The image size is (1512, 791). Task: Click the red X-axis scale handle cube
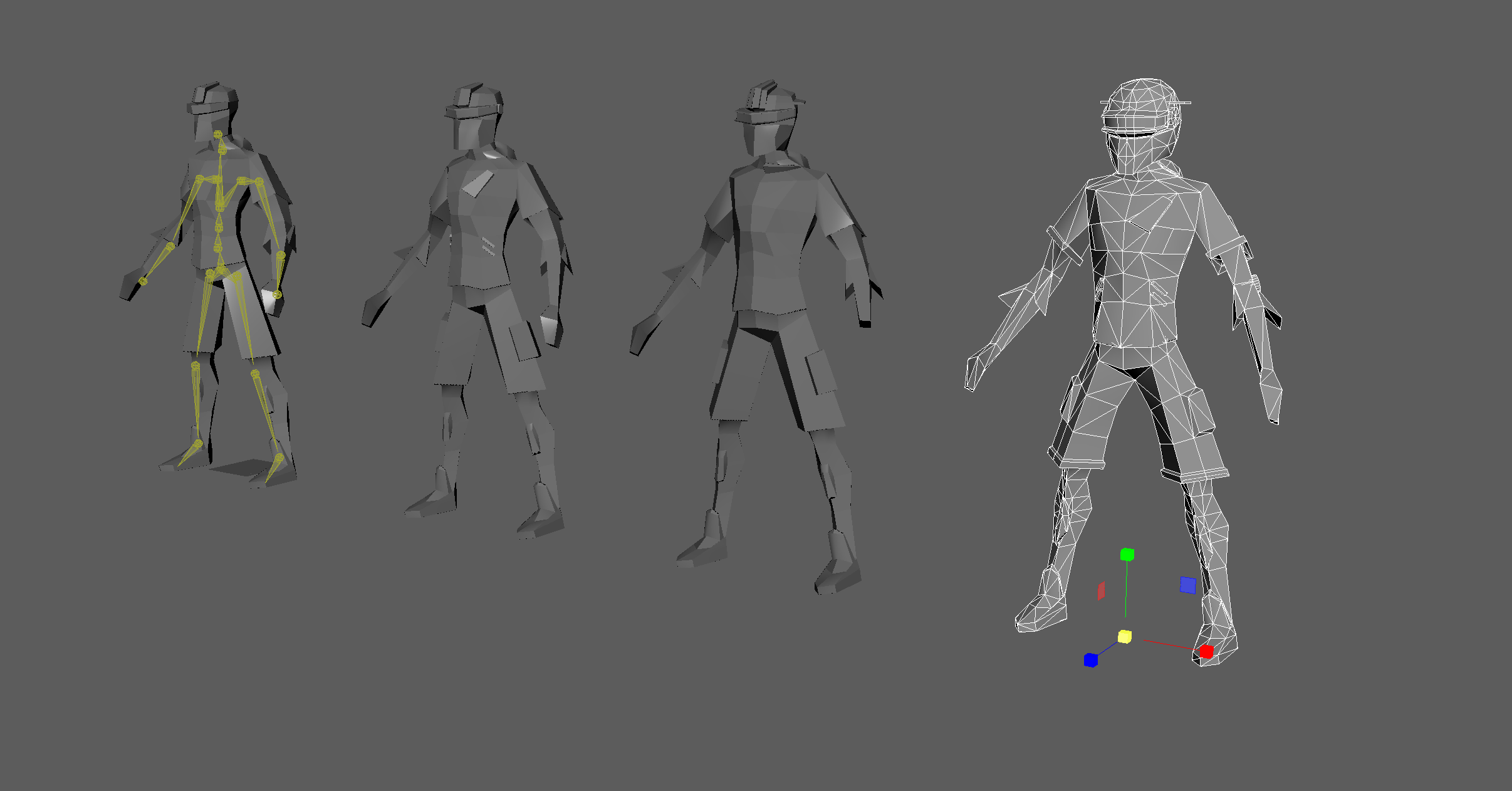1206,652
